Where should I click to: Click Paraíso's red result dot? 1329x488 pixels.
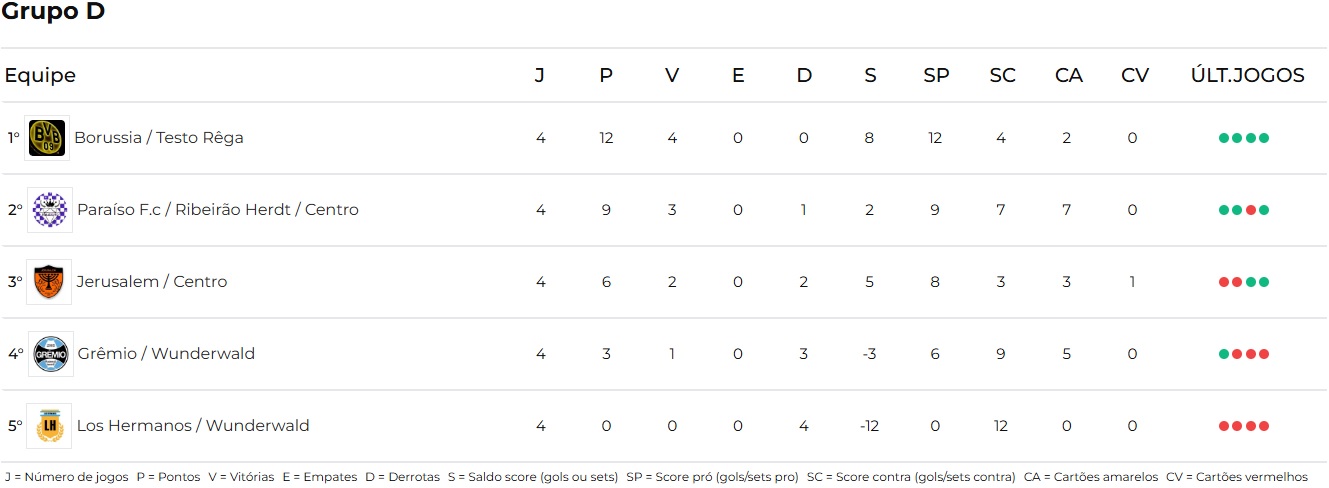point(1251,210)
